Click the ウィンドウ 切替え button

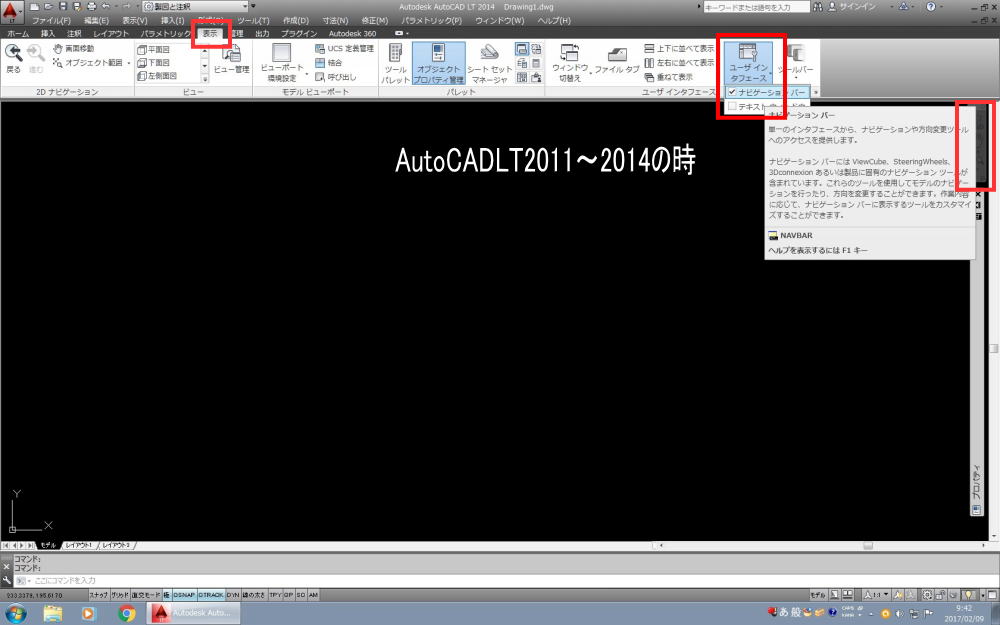570,62
